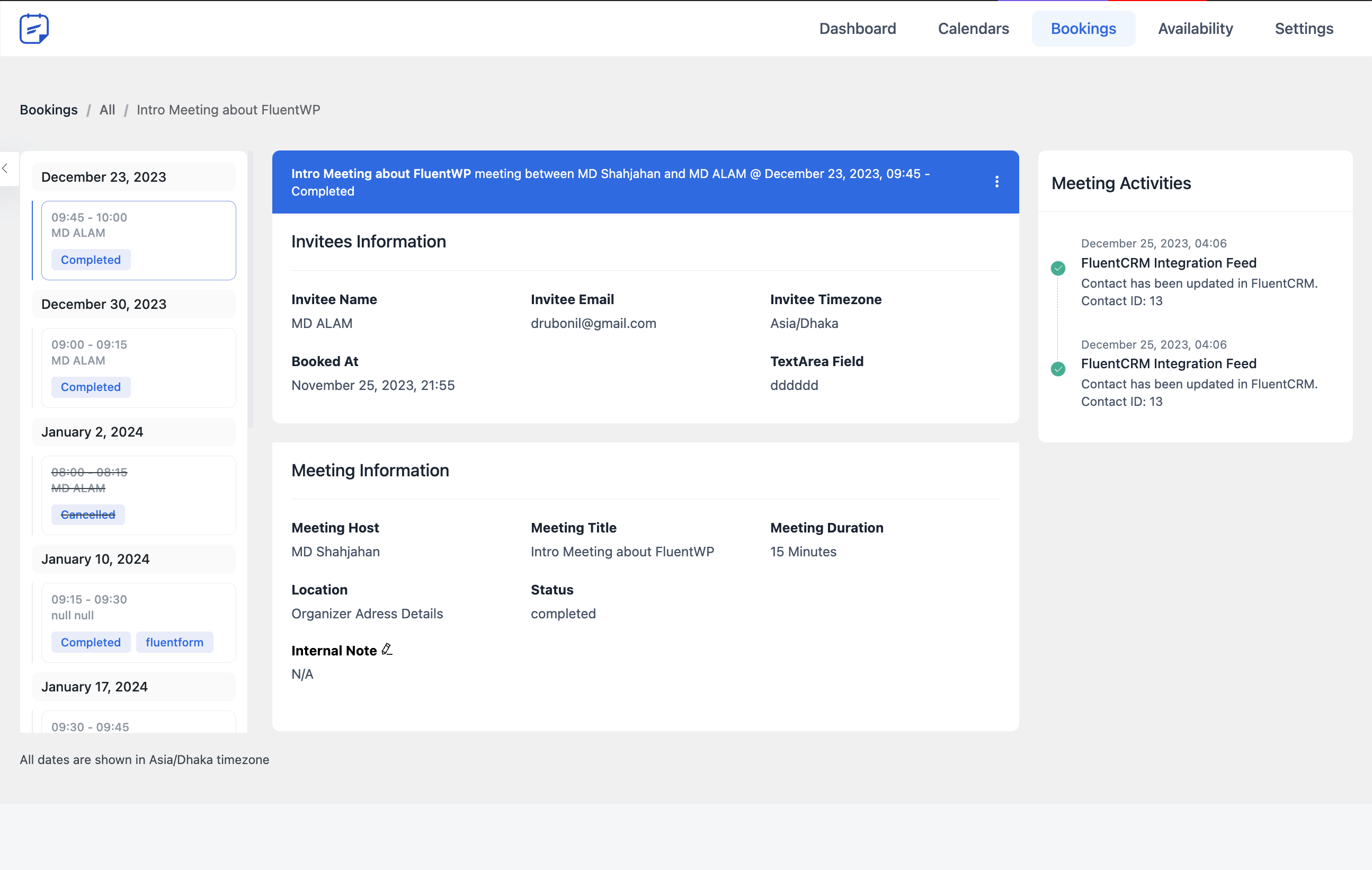Viewport: 1372px width, 870px height.
Task: Click the December 23, 2023 date header
Action: click(134, 176)
